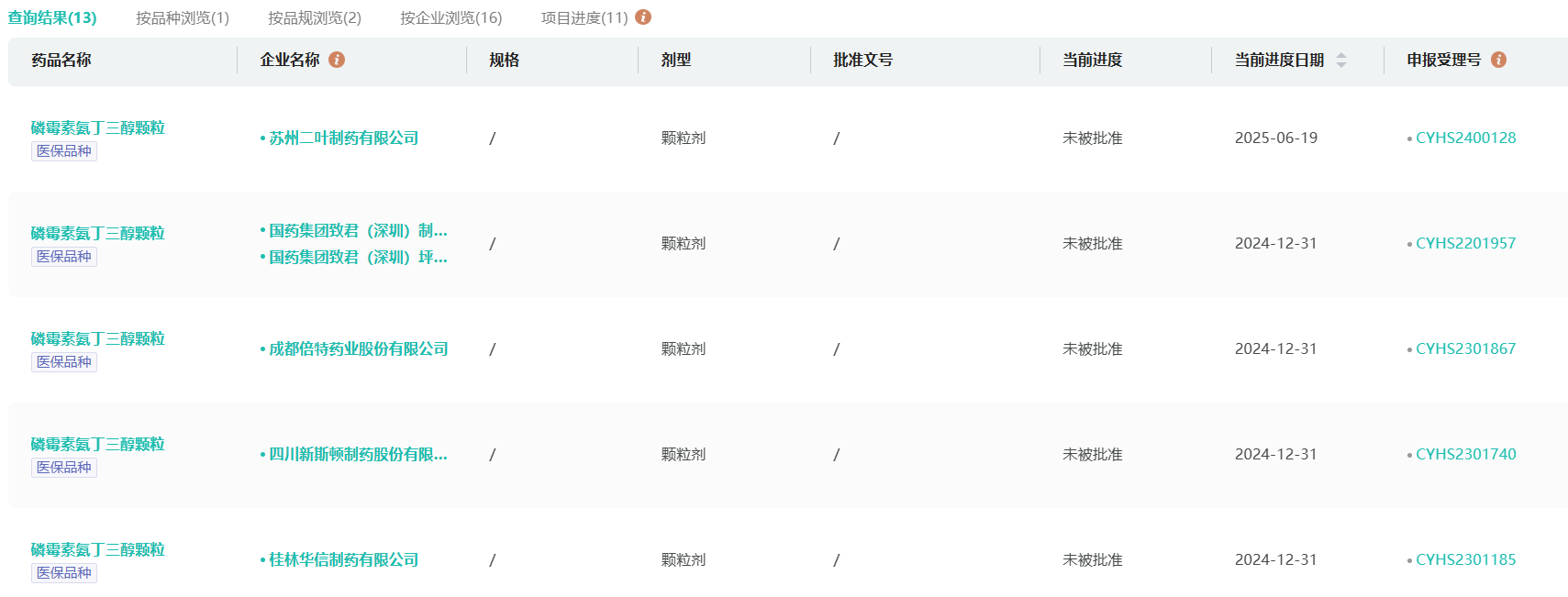
Task: Open 项目进度(11) tab
Action: (x=584, y=17)
